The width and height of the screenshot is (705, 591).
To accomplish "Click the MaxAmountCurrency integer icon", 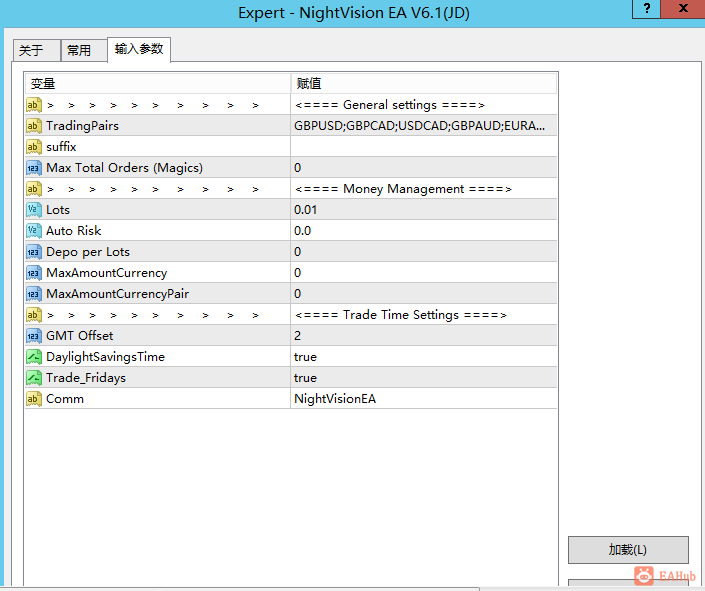I will [34, 273].
